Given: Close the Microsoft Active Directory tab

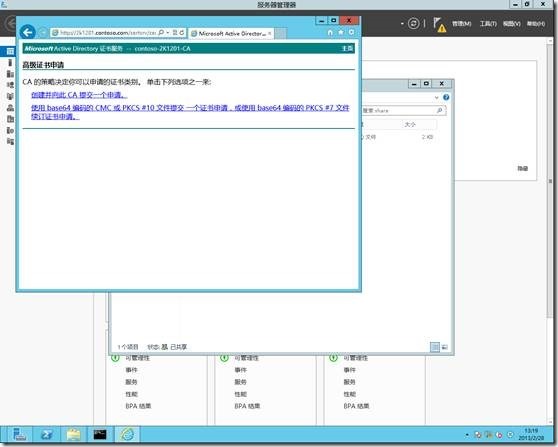Looking at the screenshot, I should tap(270, 33).
